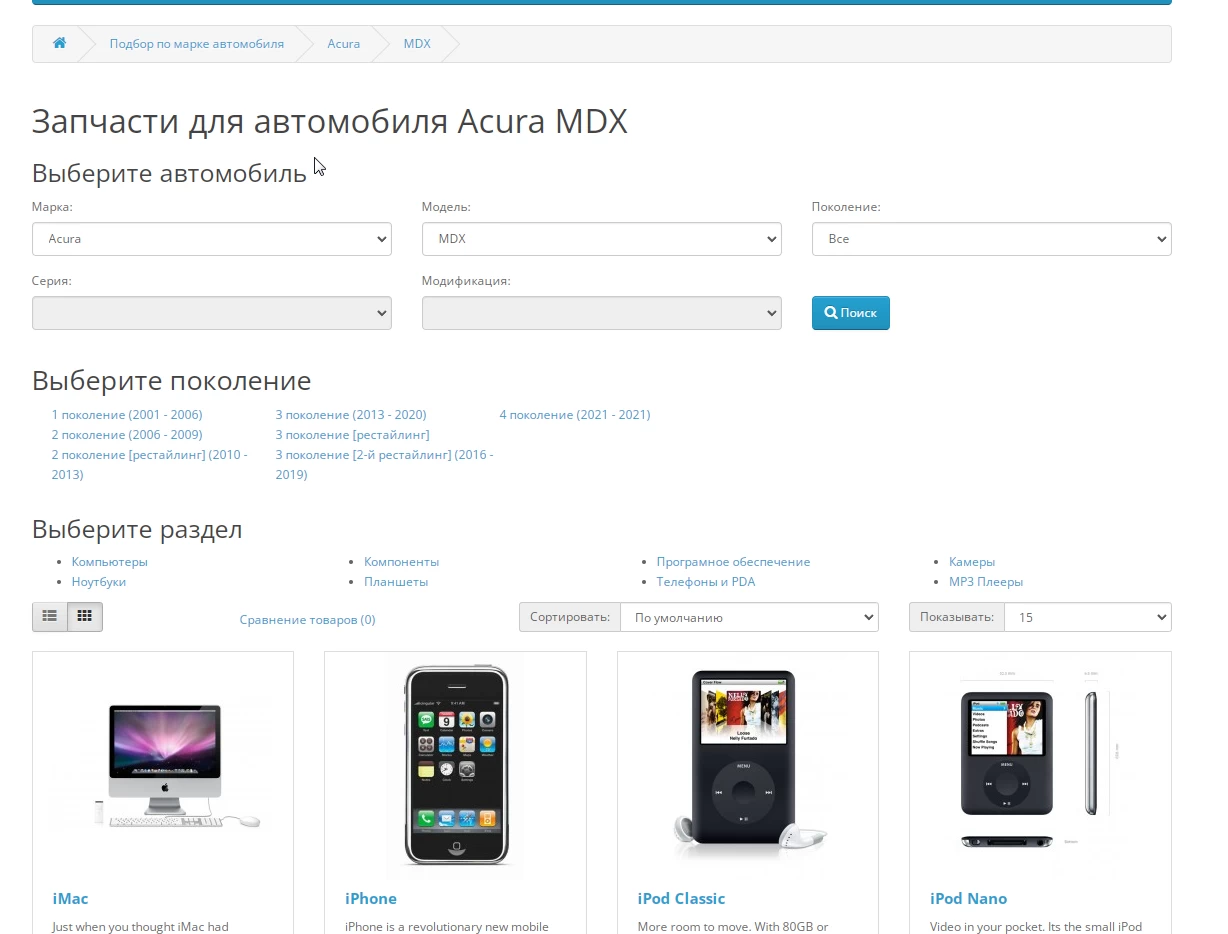Click the iPod Classic product image
The width and height of the screenshot is (1228, 934).
click(748, 766)
